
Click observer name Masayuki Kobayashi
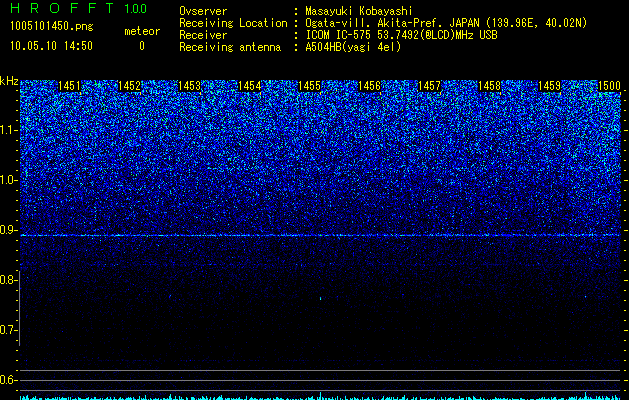coord(359,11)
